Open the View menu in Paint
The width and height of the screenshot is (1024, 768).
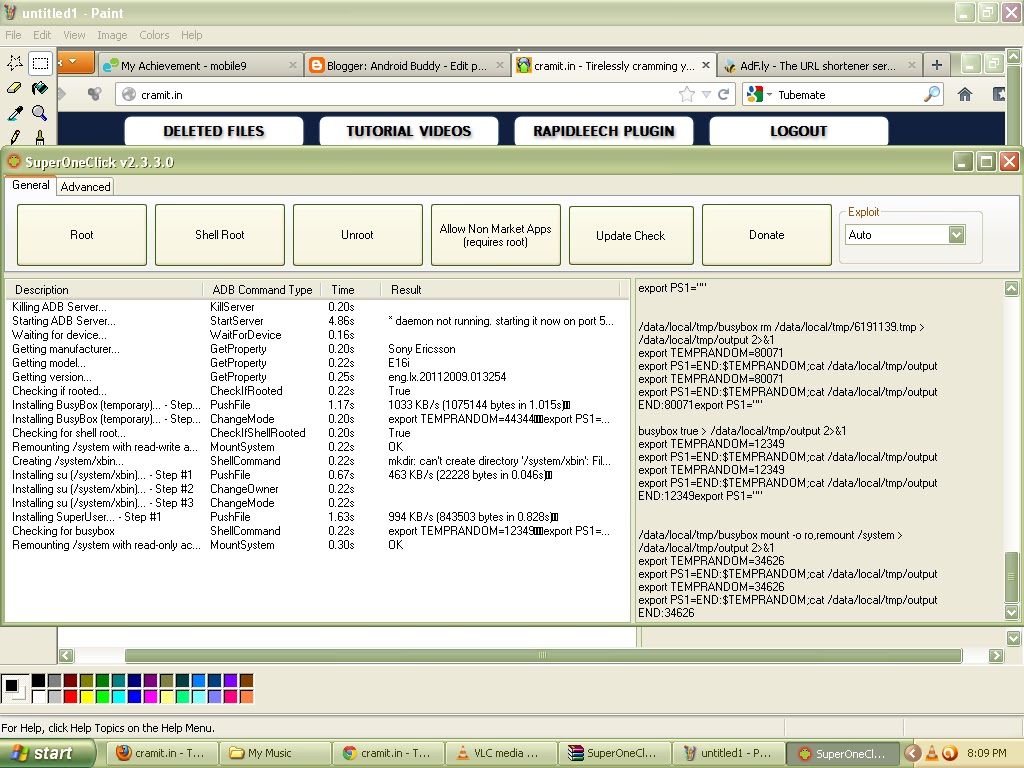click(x=74, y=35)
